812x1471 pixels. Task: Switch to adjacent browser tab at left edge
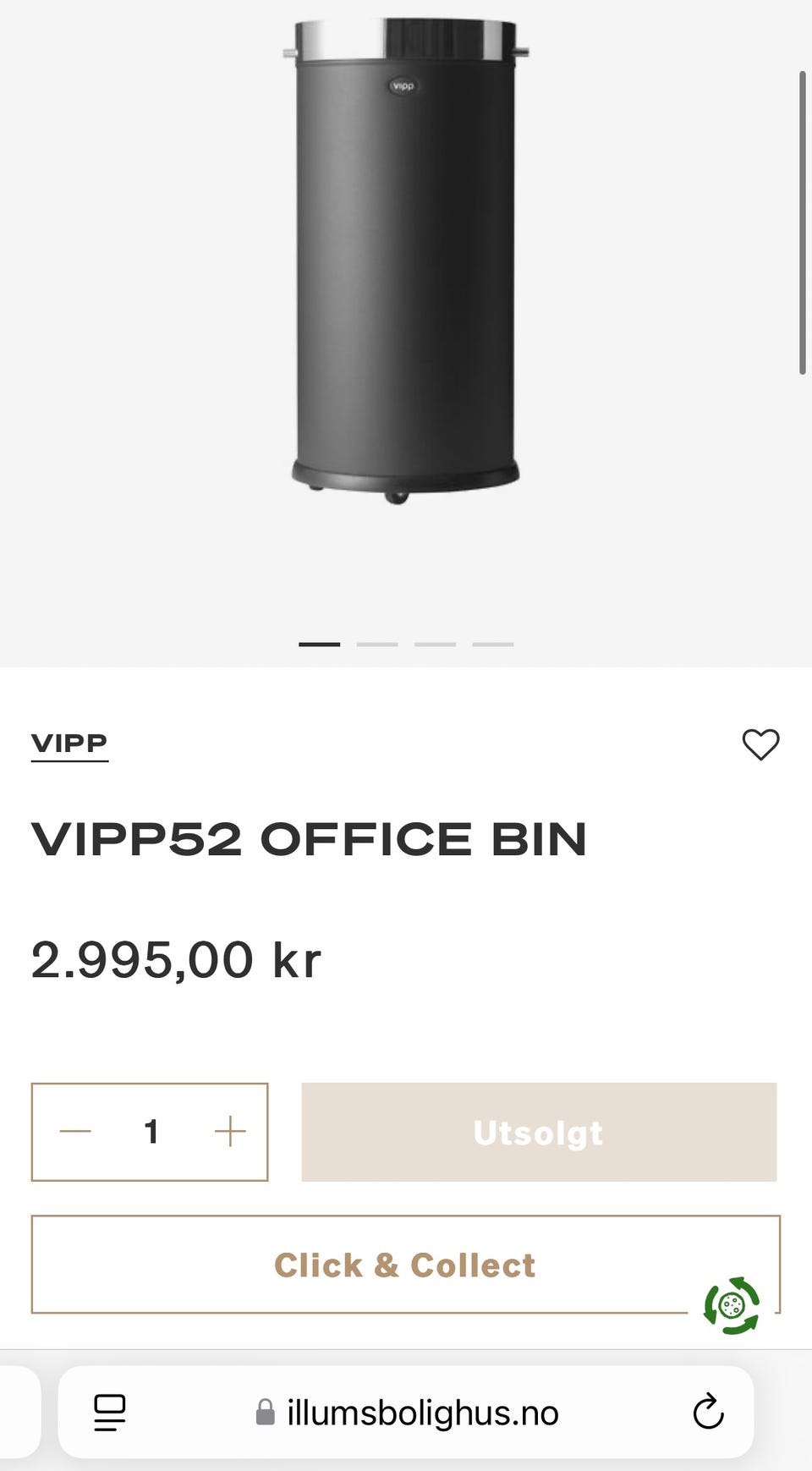[x=19, y=1412]
